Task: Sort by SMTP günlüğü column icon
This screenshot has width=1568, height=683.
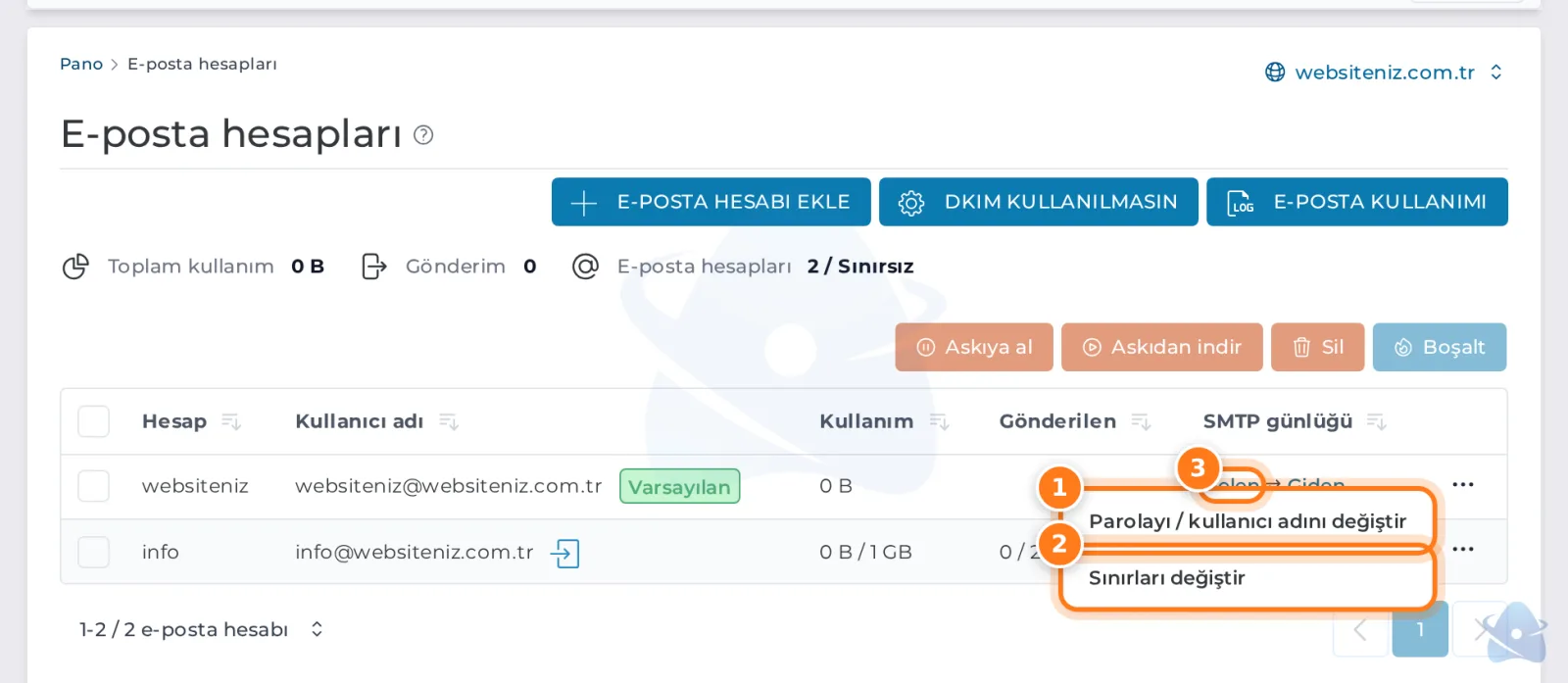Action: click(1377, 421)
